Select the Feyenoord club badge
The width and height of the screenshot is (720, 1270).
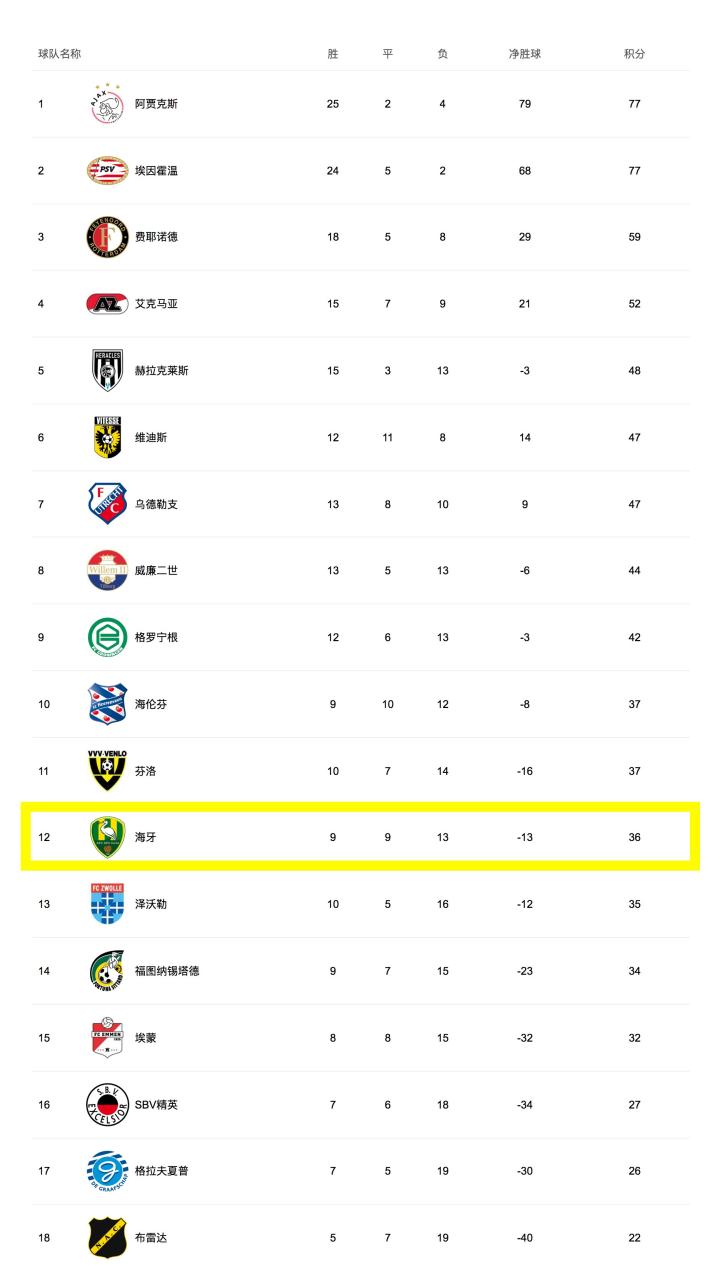coord(106,237)
